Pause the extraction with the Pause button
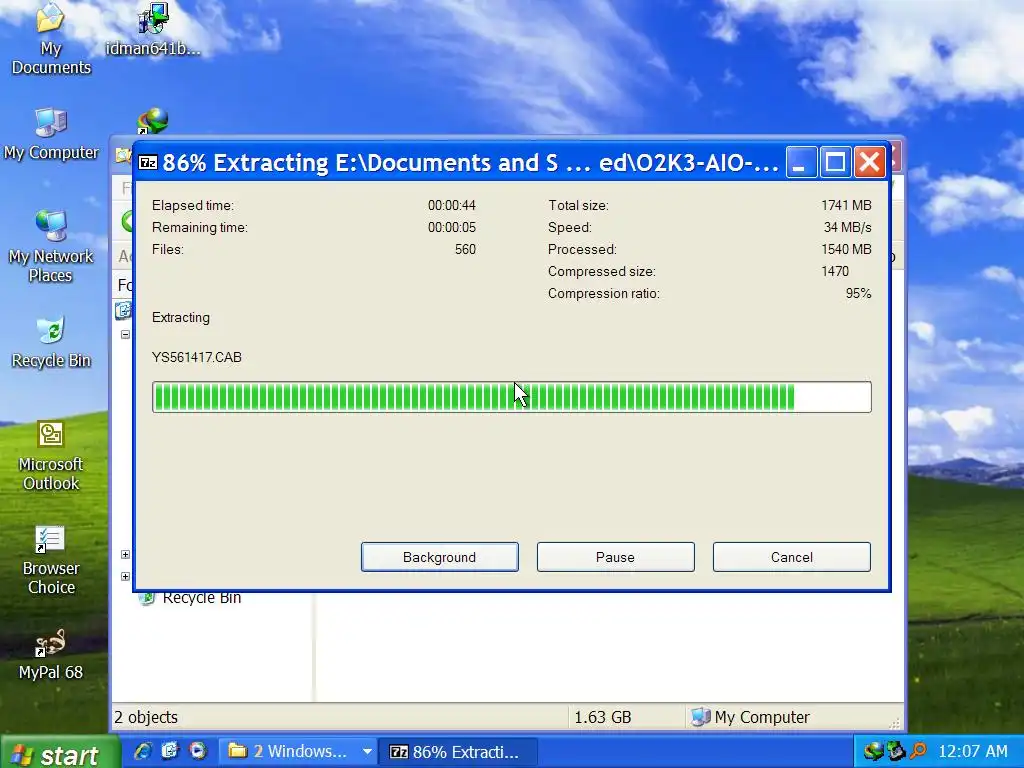 (615, 557)
